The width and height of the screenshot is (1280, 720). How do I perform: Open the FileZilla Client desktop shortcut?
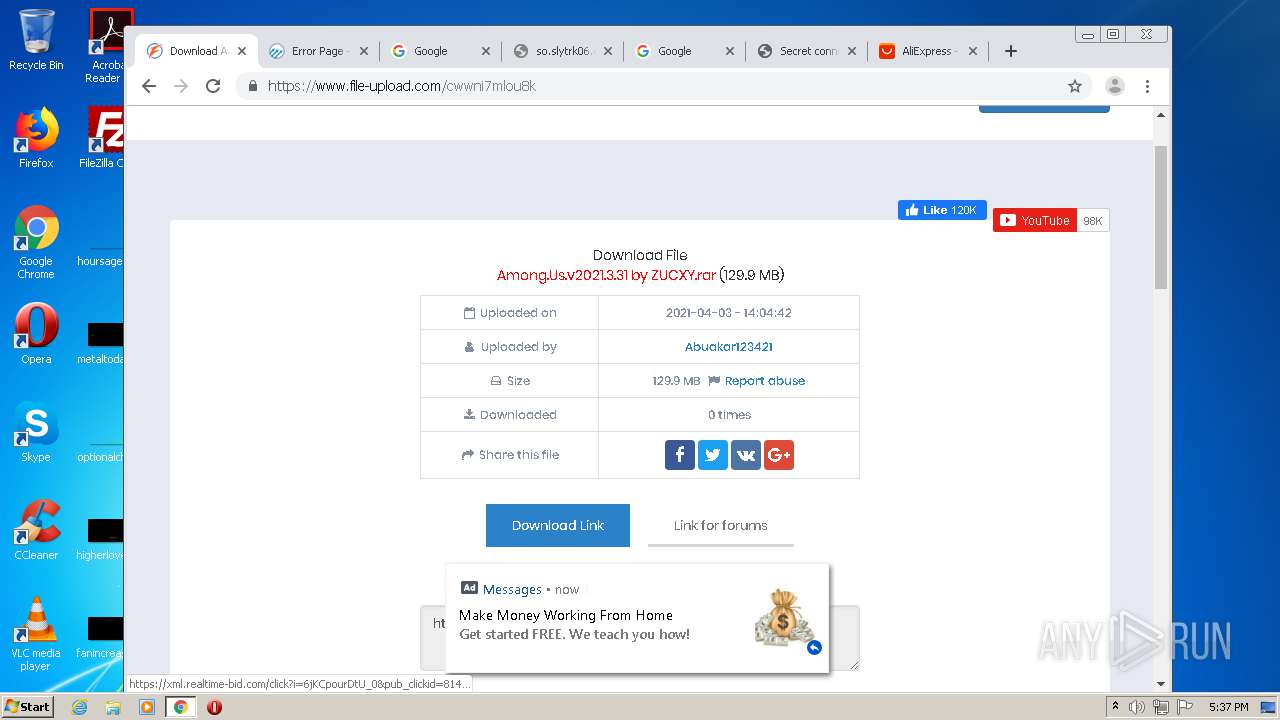[x=104, y=138]
